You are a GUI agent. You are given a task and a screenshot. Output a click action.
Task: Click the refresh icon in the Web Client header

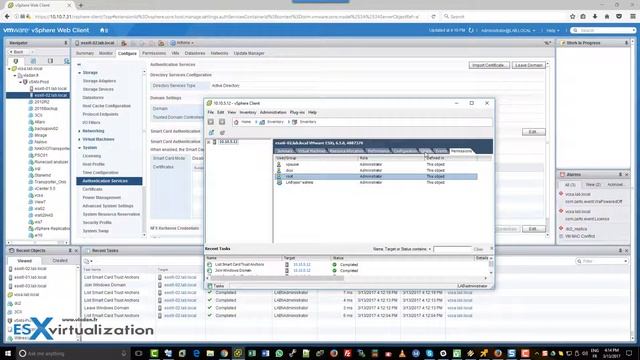click(x=471, y=30)
